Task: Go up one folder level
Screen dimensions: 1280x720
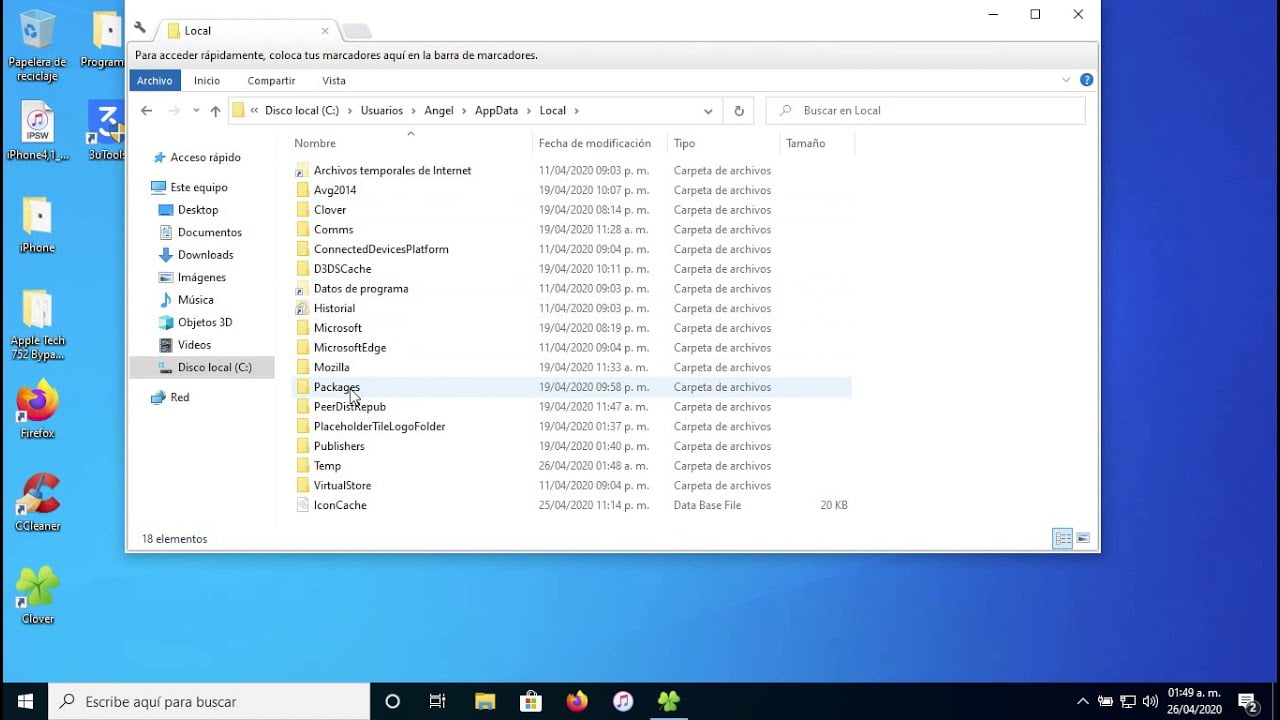Action: [x=215, y=111]
